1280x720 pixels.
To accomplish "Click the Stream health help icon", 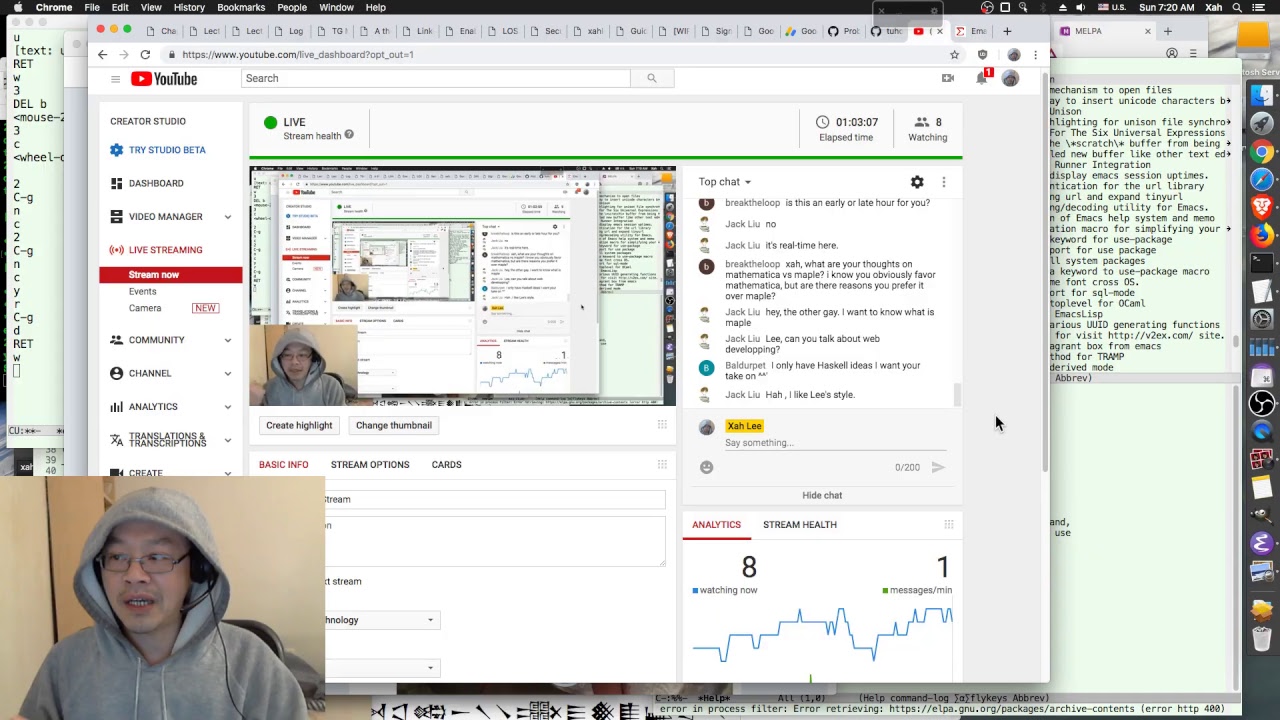I will (x=349, y=135).
